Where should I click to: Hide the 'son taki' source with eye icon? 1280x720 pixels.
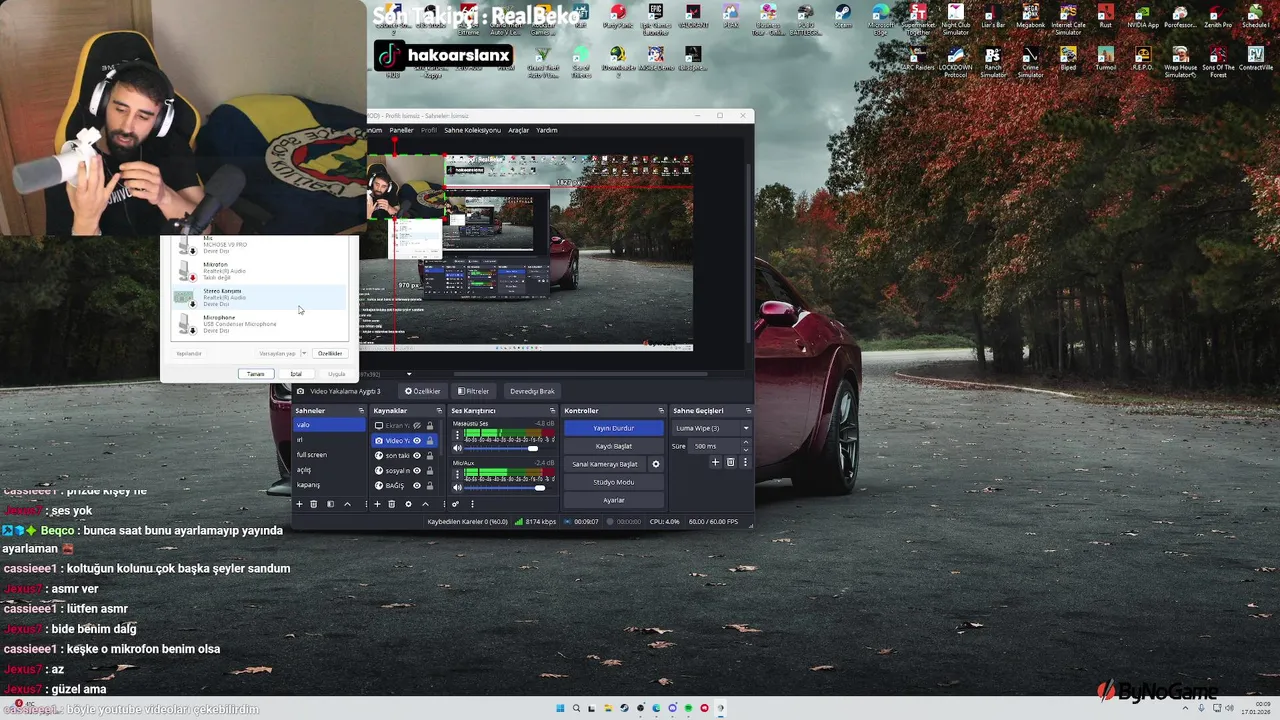coord(417,455)
